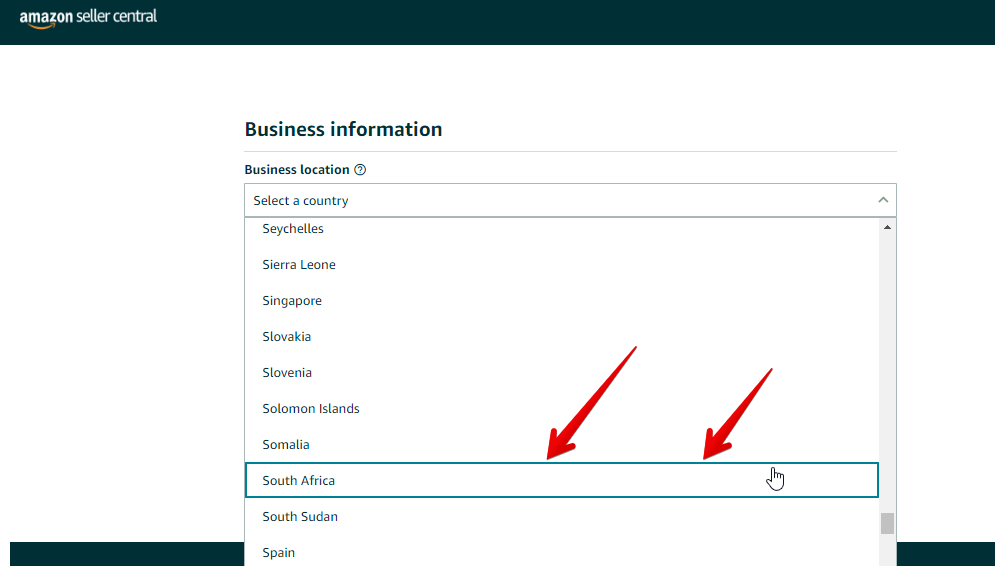995x566 pixels.
Task: Select the highlighted South Africa option
Action: point(562,480)
